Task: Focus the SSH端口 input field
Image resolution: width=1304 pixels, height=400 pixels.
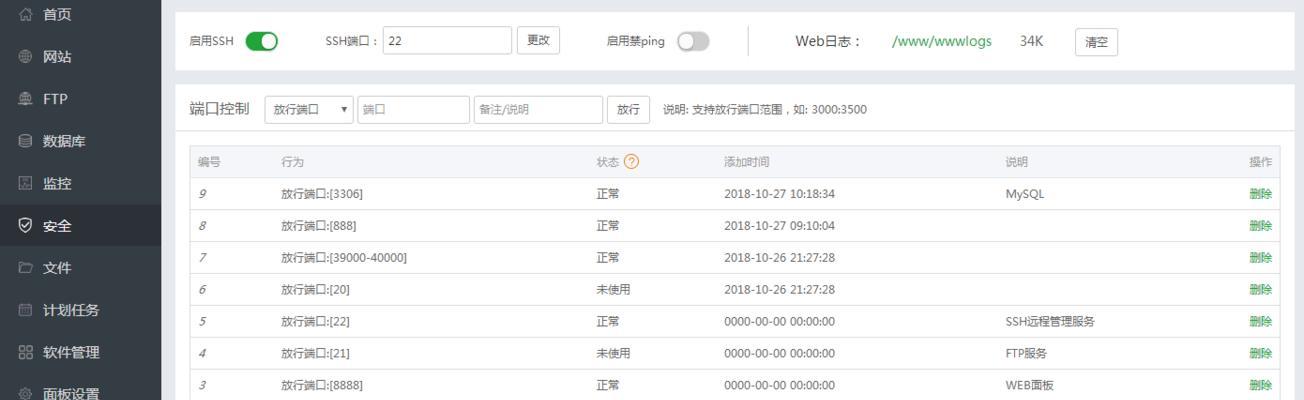Action: (447, 40)
